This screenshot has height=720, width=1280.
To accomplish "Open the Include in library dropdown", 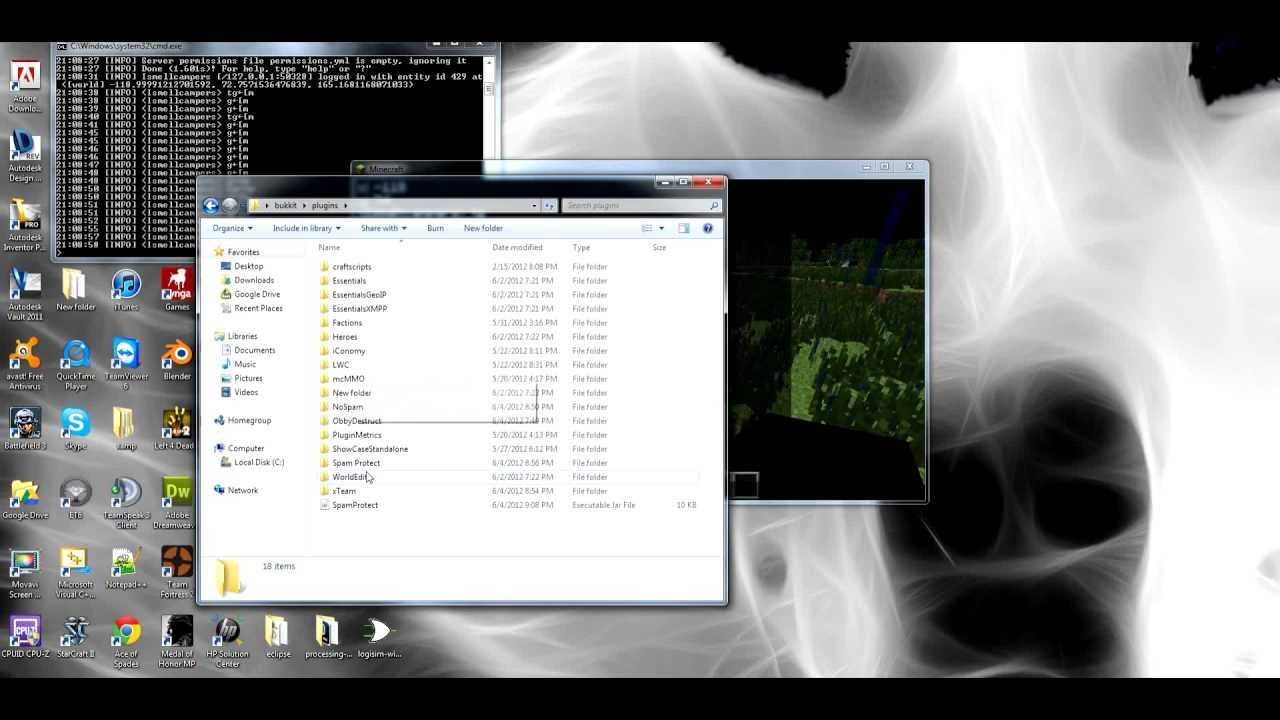I will point(307,228).
